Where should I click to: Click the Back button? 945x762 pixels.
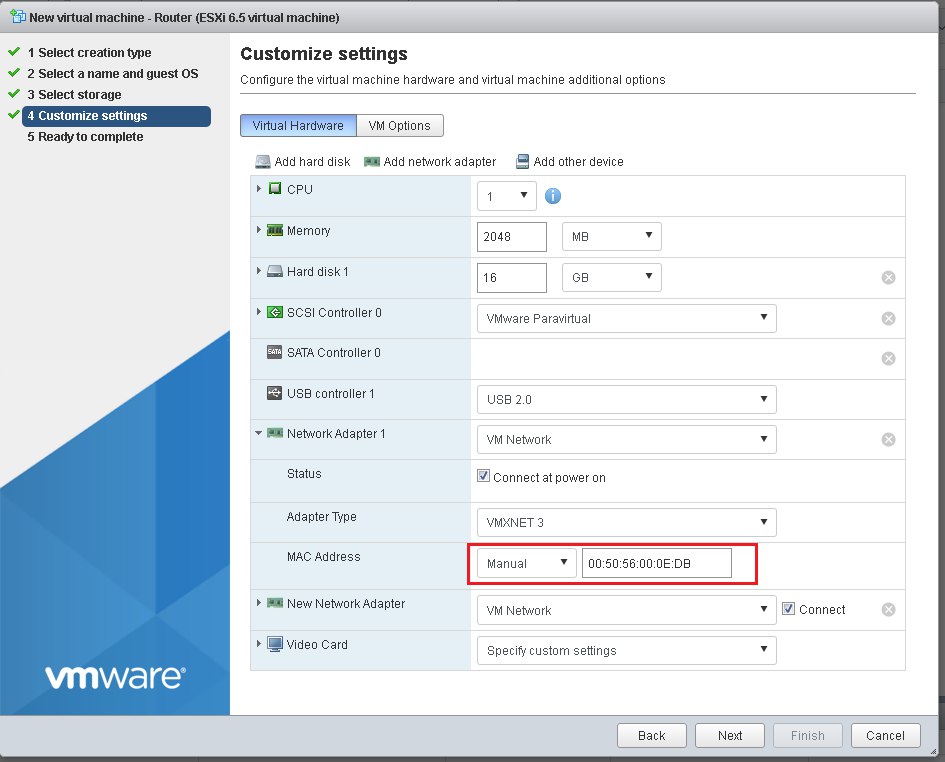tap(651, 735)
